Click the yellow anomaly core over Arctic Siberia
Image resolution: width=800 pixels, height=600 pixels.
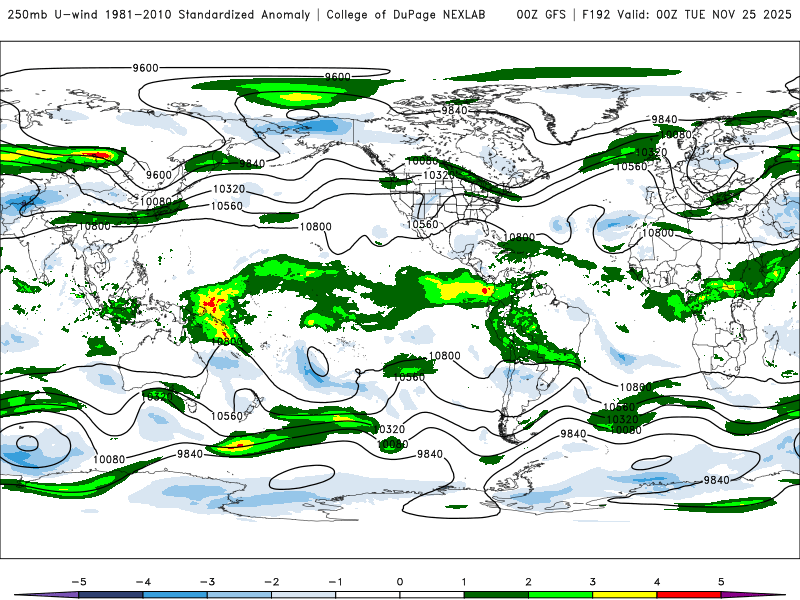301,97
